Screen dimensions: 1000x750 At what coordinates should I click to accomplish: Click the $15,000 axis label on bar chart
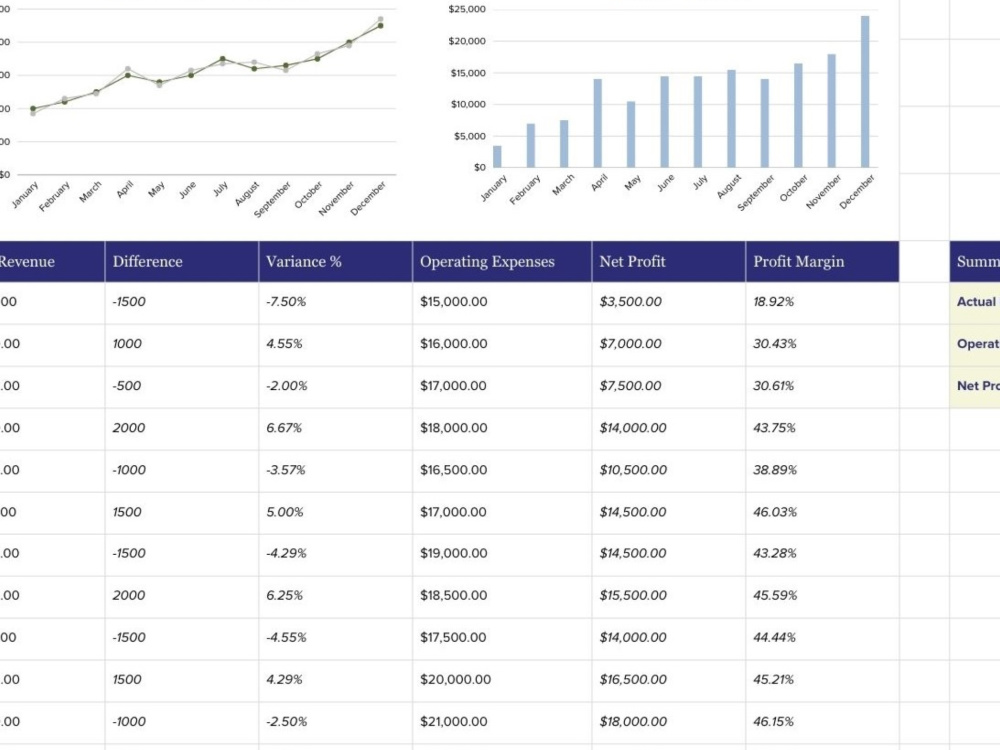(x=468, y=73)
